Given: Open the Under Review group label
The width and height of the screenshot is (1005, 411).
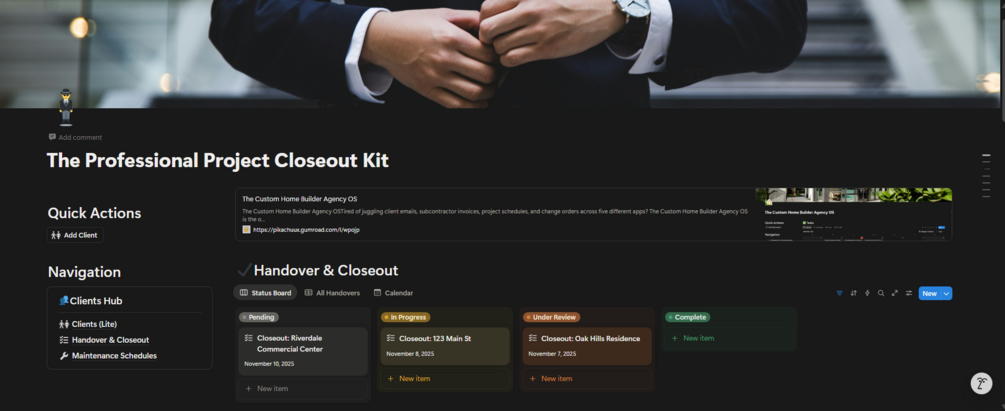Looking at the screenshot, I should pyautogui.click(x=552, y=317).
